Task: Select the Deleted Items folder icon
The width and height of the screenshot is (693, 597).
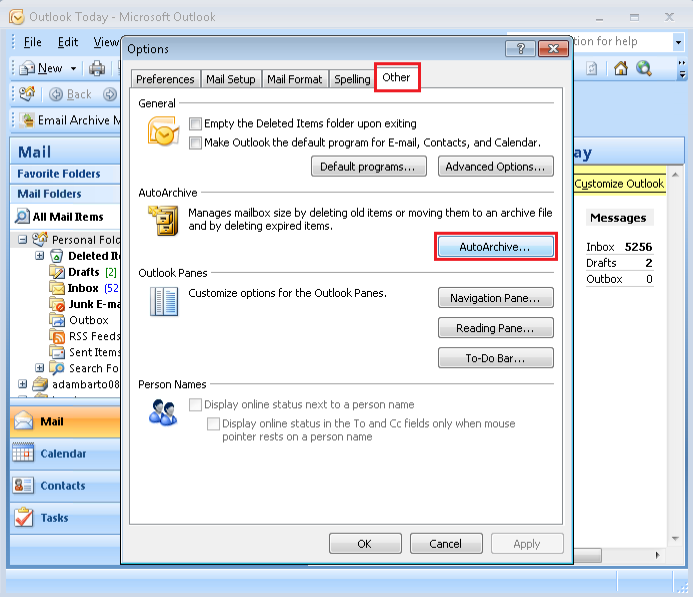Action: (x=57, y=256)
